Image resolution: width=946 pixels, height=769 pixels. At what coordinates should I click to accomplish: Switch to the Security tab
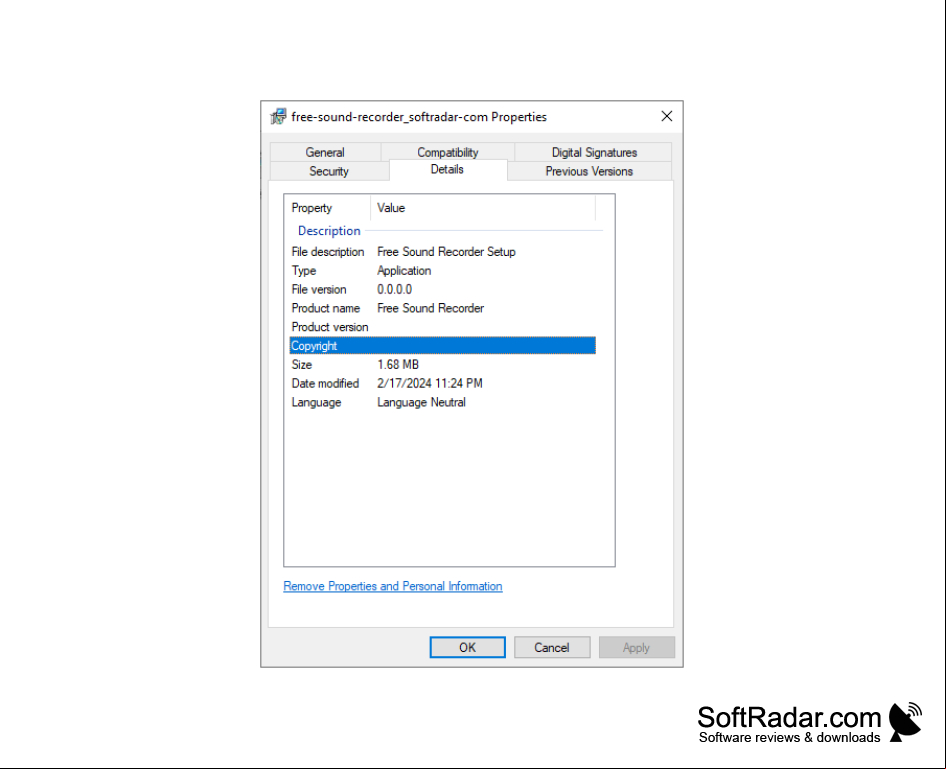[329, 171]
